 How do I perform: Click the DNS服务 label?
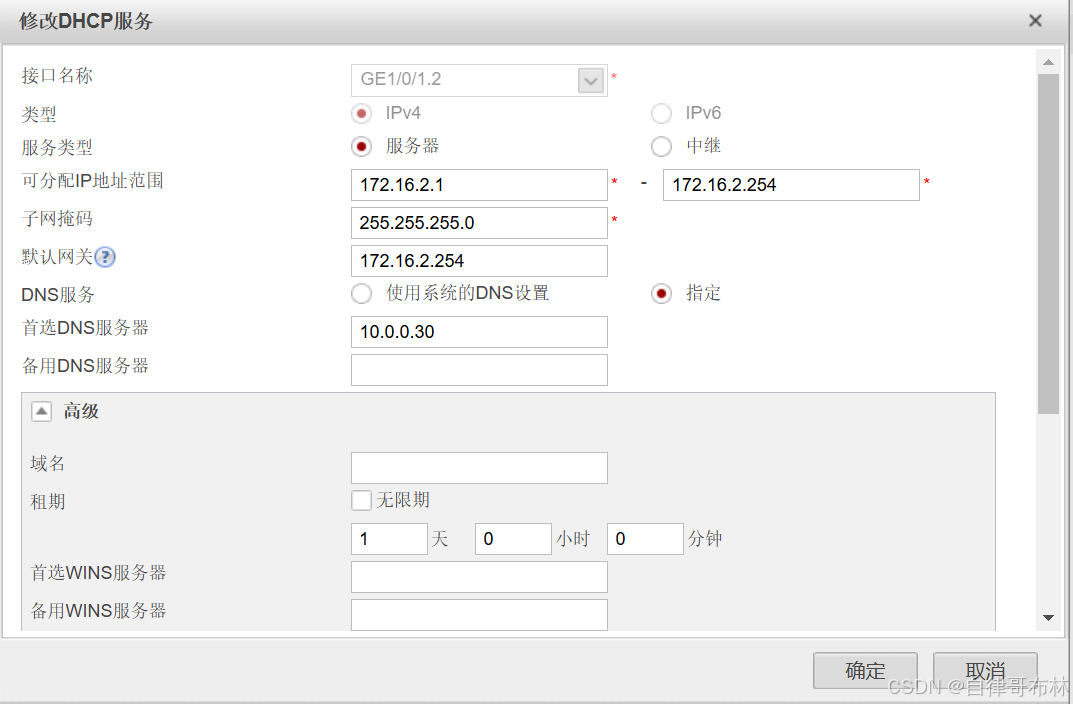pyautogui.click(x=58, y=295)
